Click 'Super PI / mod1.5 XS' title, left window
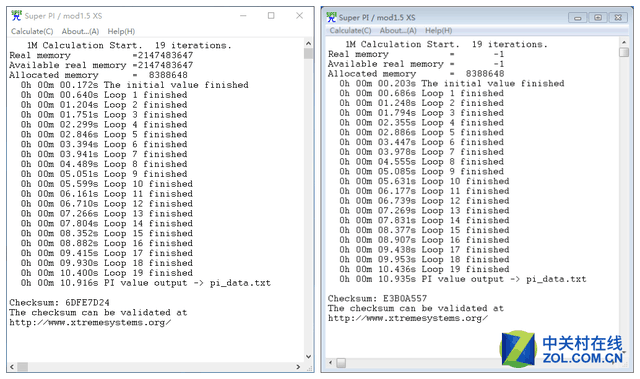Image resolution: width=640 pixels, height=379 pixels. coord(63,16)
